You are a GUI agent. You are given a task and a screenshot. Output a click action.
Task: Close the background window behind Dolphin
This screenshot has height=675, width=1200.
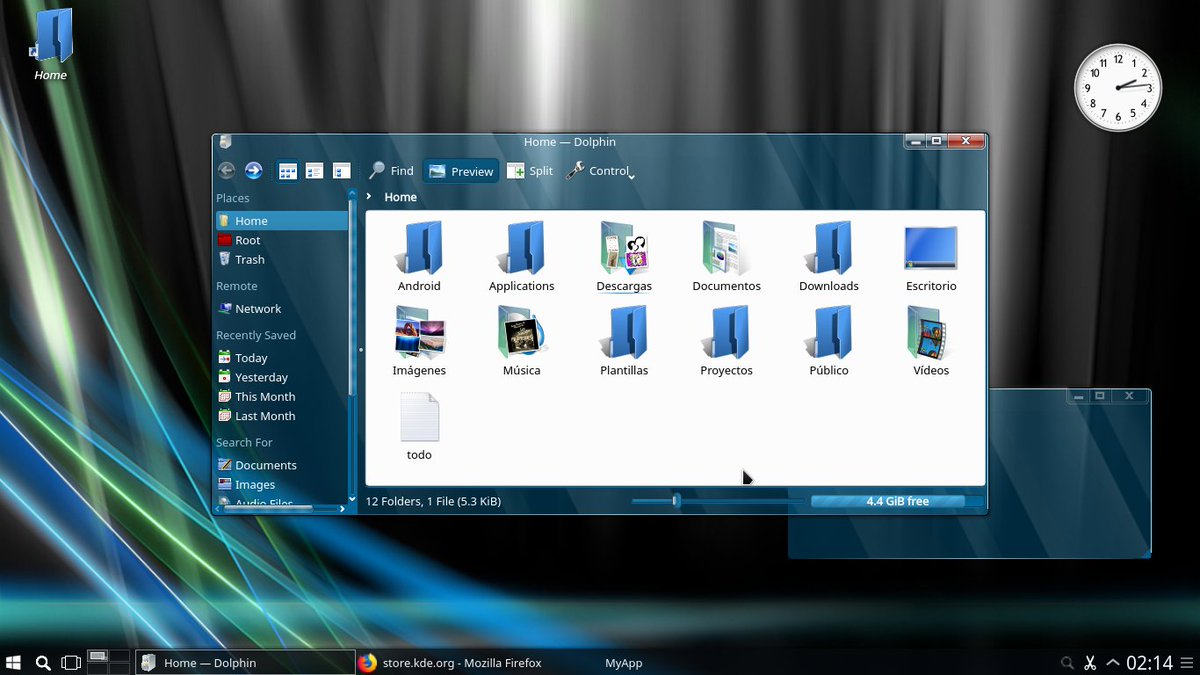[x=1129, y=396]
